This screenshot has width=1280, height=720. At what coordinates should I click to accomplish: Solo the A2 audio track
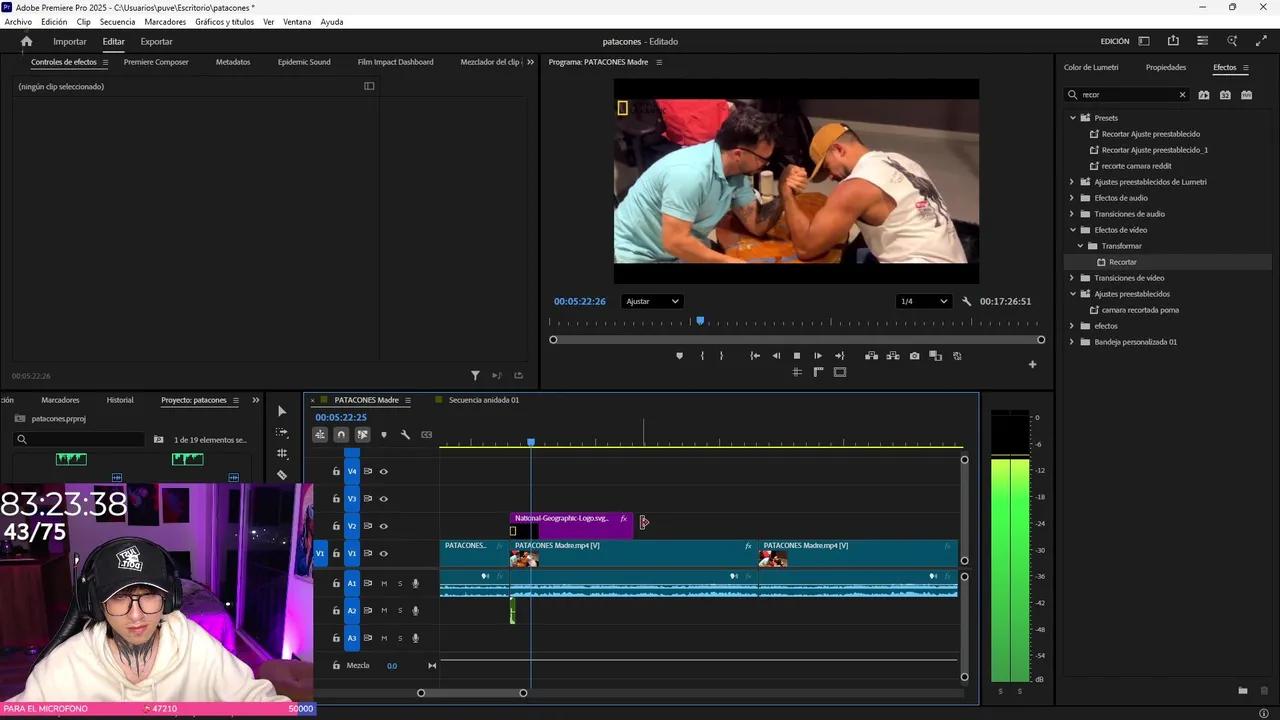(x=400, y=611)
